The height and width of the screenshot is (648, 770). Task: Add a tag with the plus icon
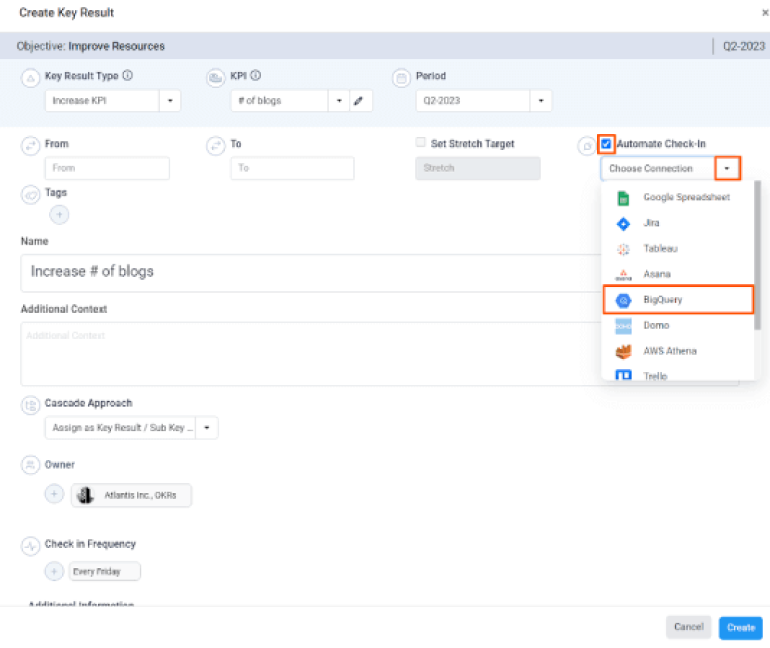59,215
